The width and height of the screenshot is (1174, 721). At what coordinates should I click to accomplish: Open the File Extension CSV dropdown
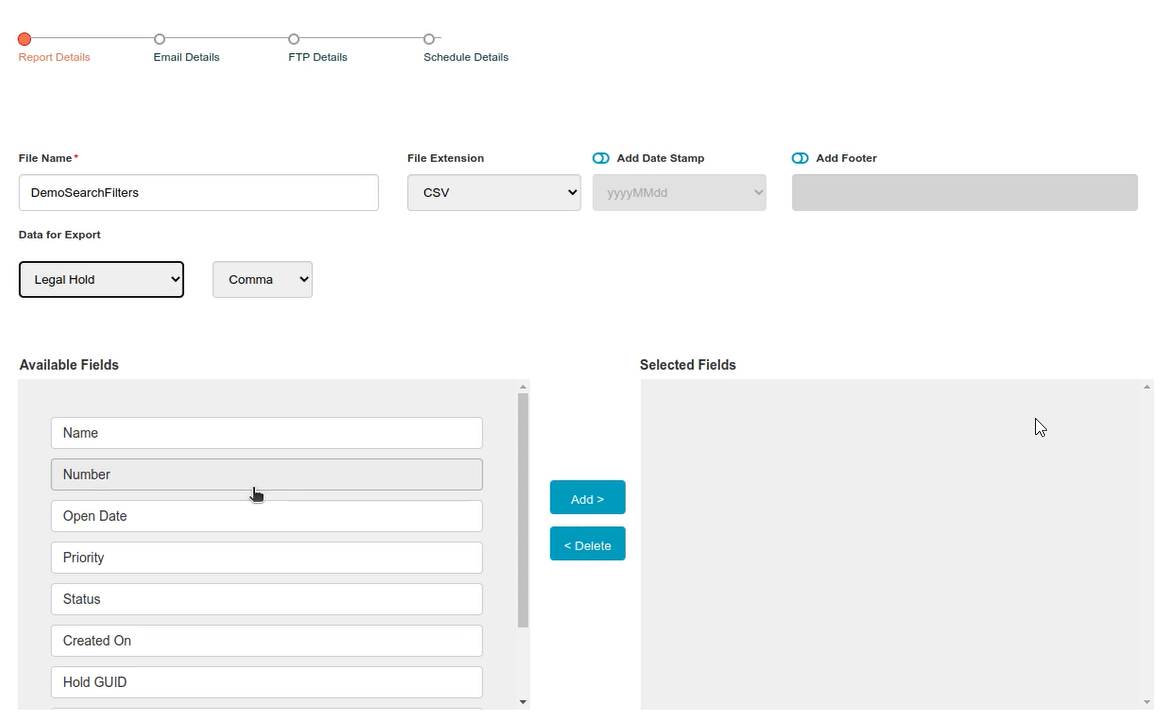tap(494, 192)
